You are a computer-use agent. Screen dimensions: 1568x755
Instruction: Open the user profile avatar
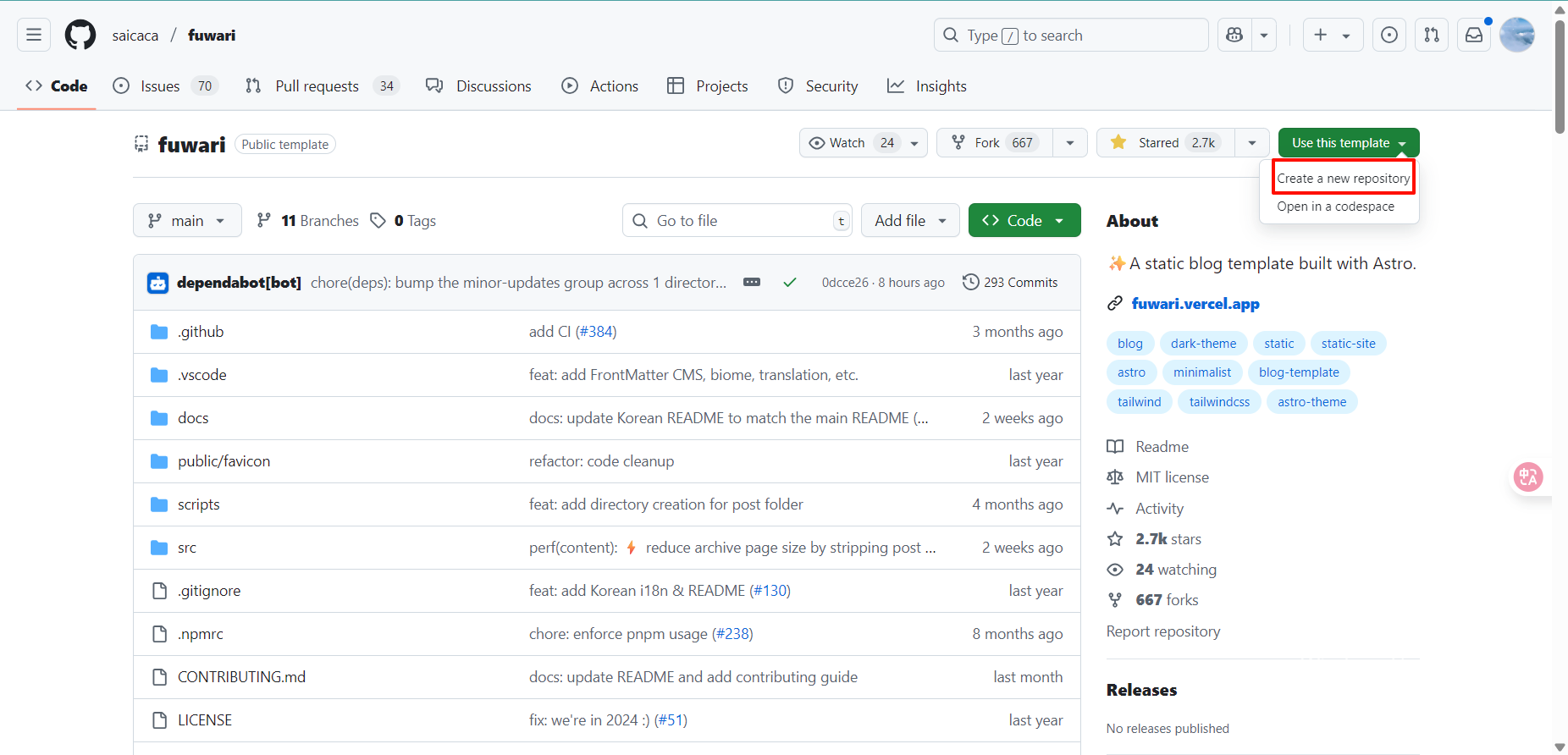pyautogui.click(x=1516, y=35)
